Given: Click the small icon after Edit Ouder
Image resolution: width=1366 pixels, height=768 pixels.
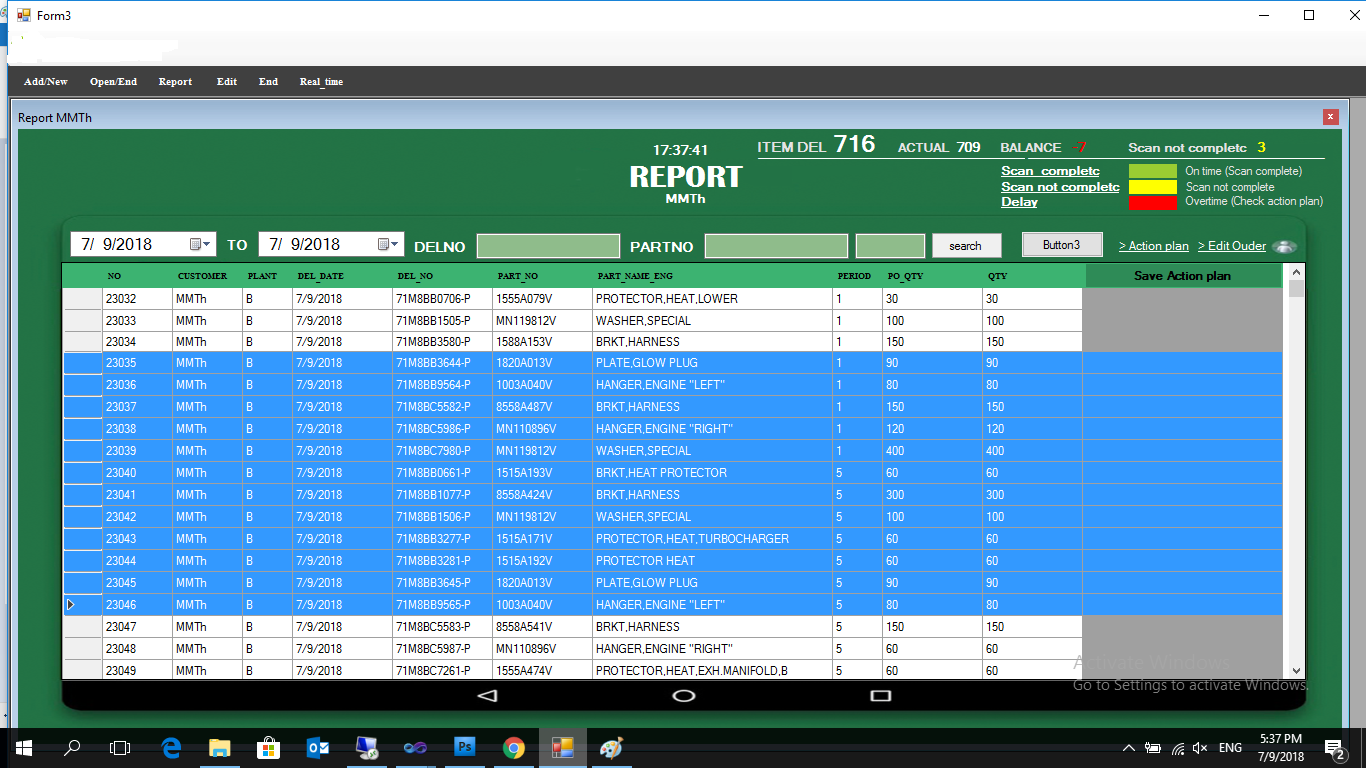Looking at the screenshot, I should coord(1285,247).
